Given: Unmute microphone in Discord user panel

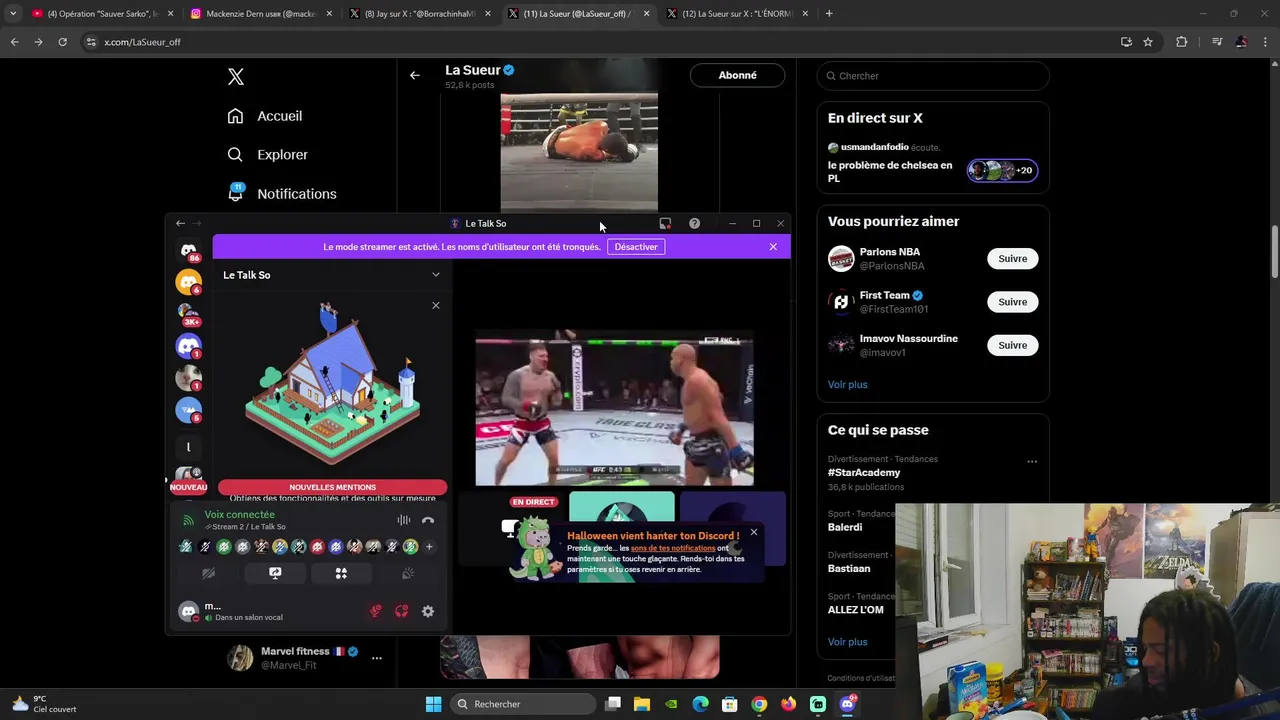Looking at the screenshot, I should (376, 611).
